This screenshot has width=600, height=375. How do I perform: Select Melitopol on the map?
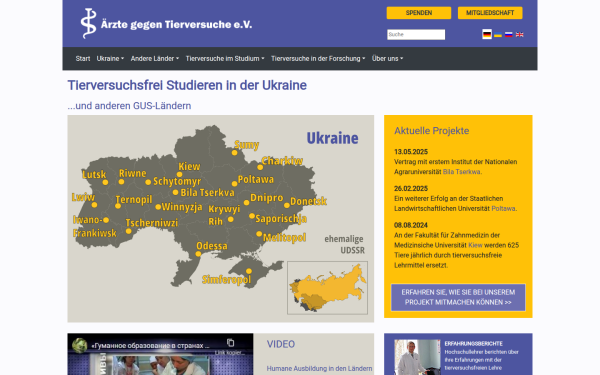[x=284, y=238]
